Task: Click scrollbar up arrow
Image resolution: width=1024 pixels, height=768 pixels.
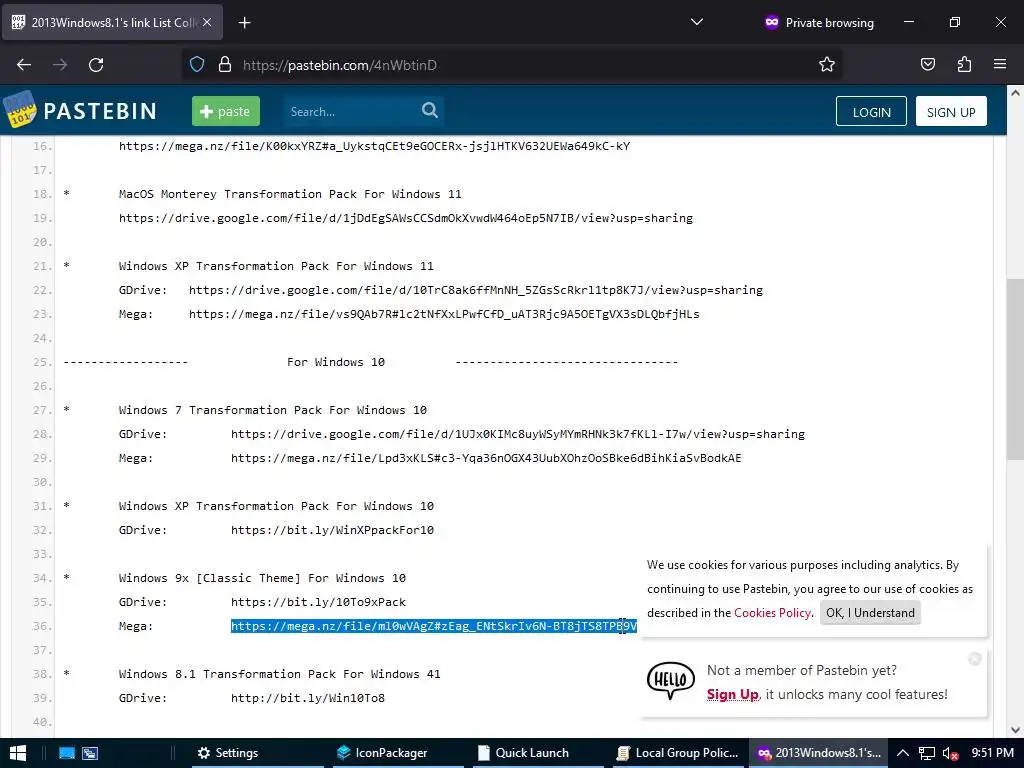Action: 1016,93
